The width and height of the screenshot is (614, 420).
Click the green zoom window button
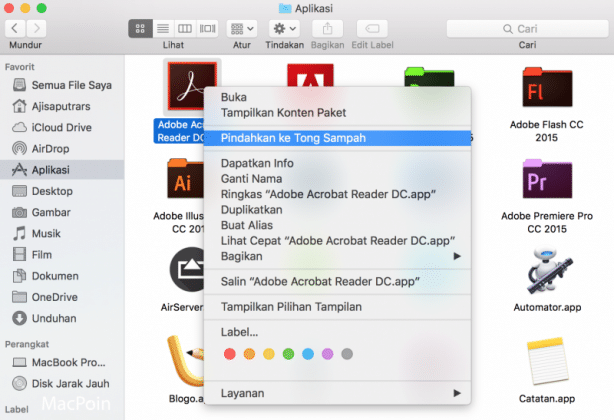coord(42,8)
